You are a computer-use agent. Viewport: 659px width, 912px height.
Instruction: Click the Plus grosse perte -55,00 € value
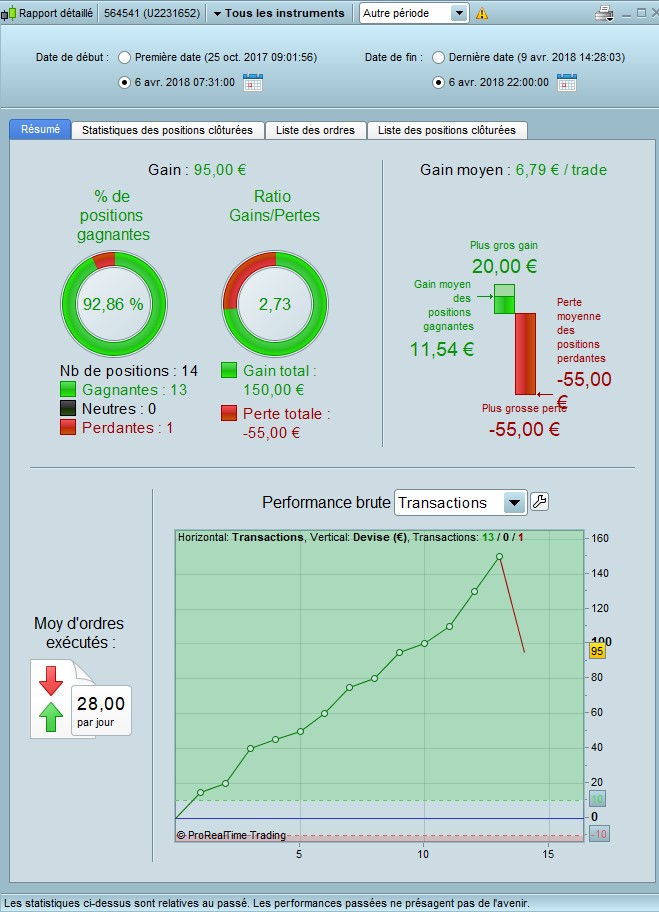click(x=524, y=429)
